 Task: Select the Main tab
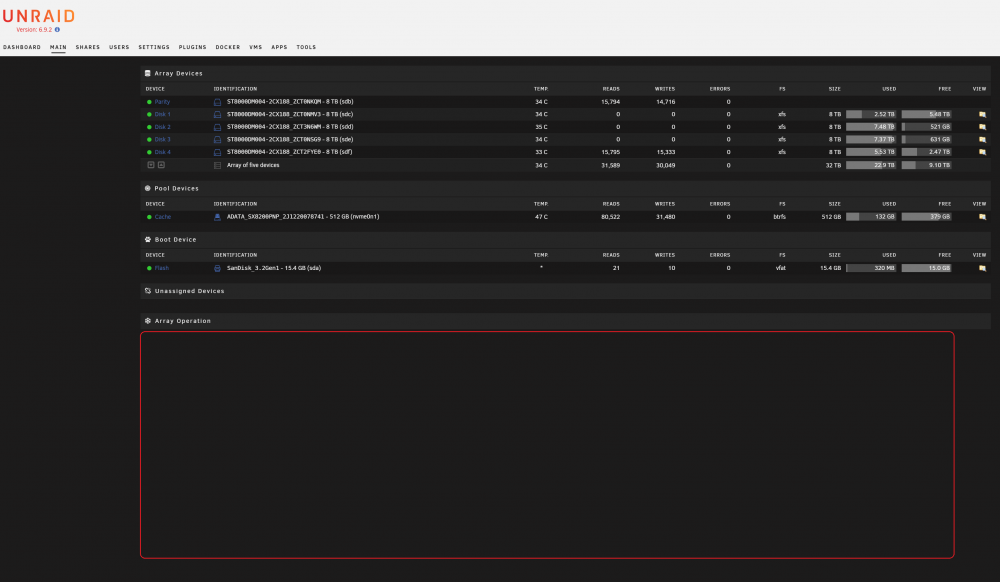point(58,47)
